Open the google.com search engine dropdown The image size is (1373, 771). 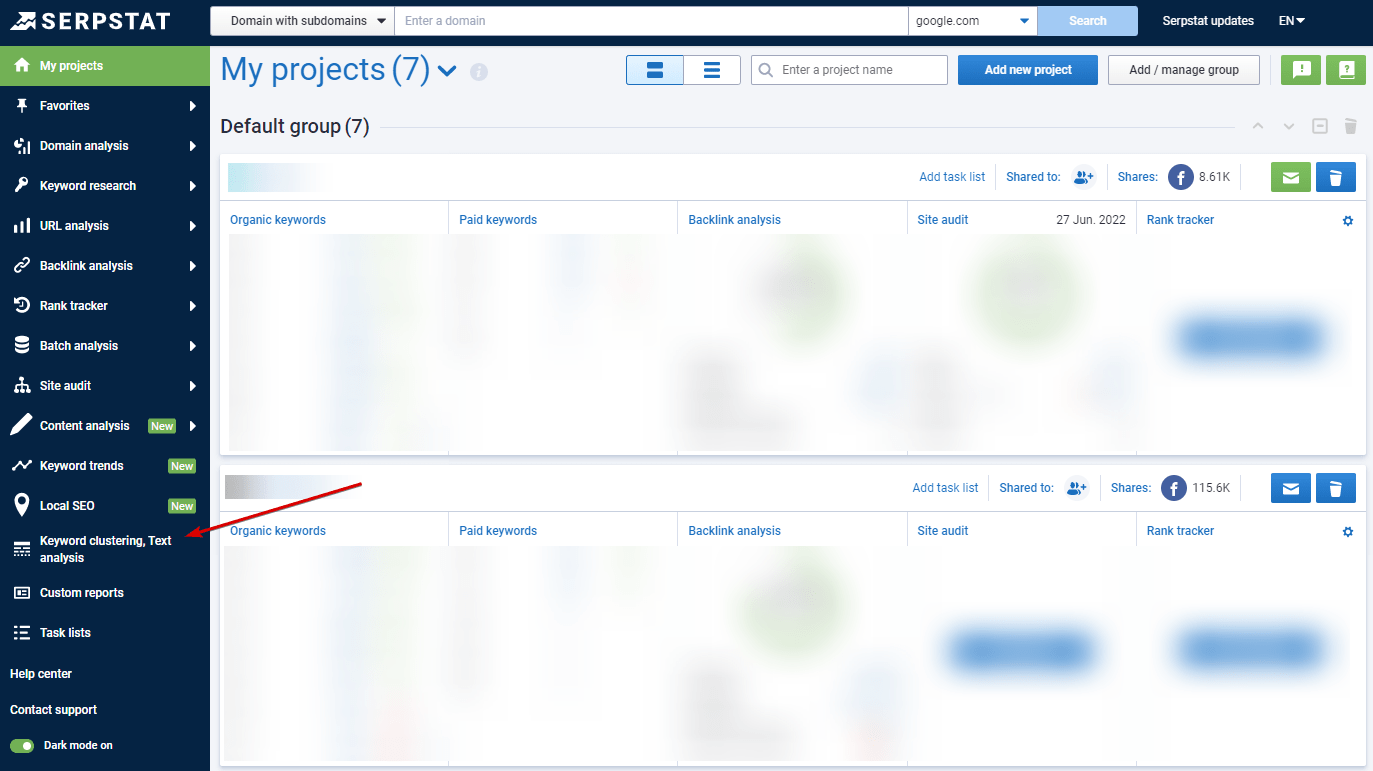[973, 20]
